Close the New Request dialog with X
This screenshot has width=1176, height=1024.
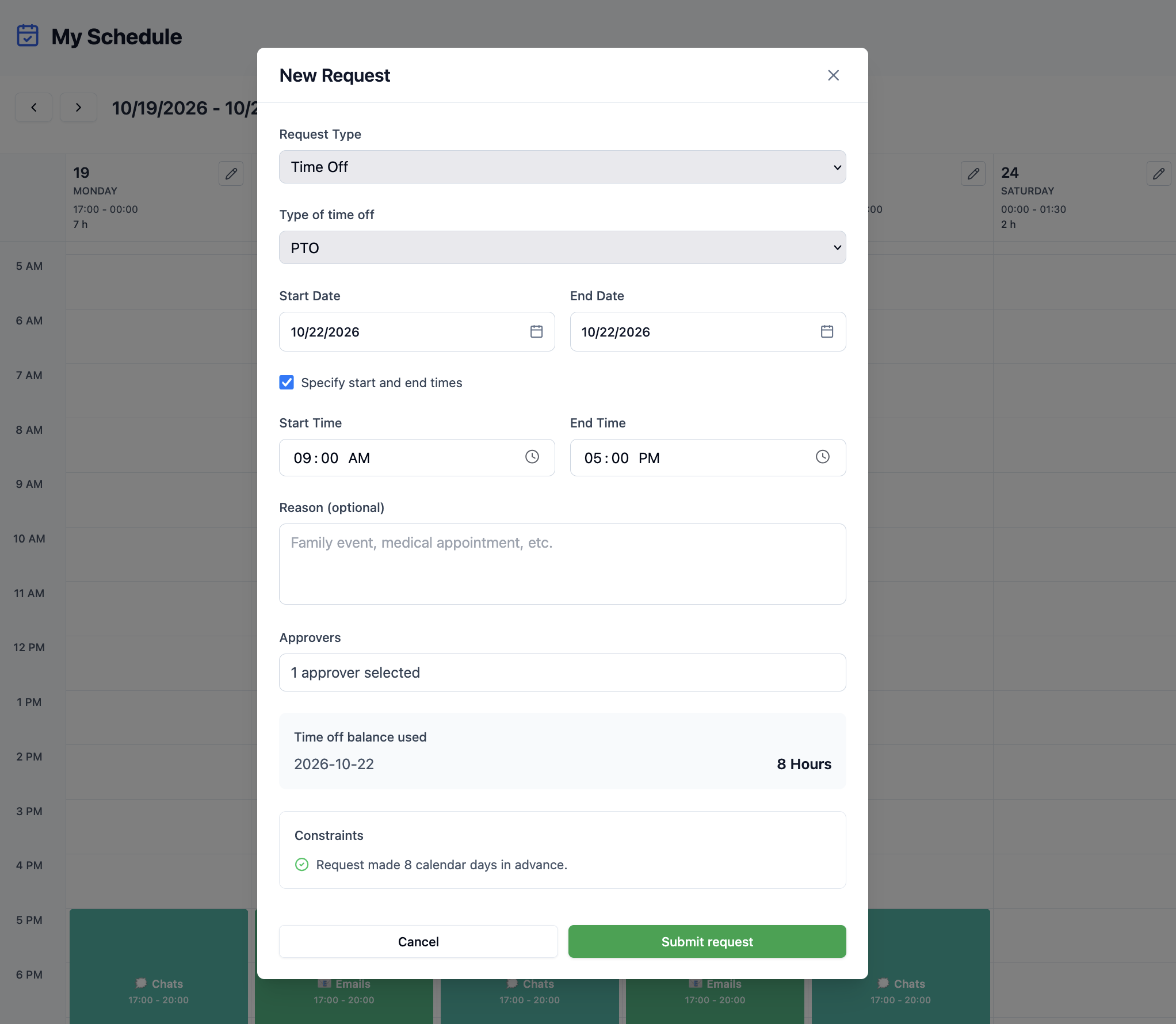833,75
